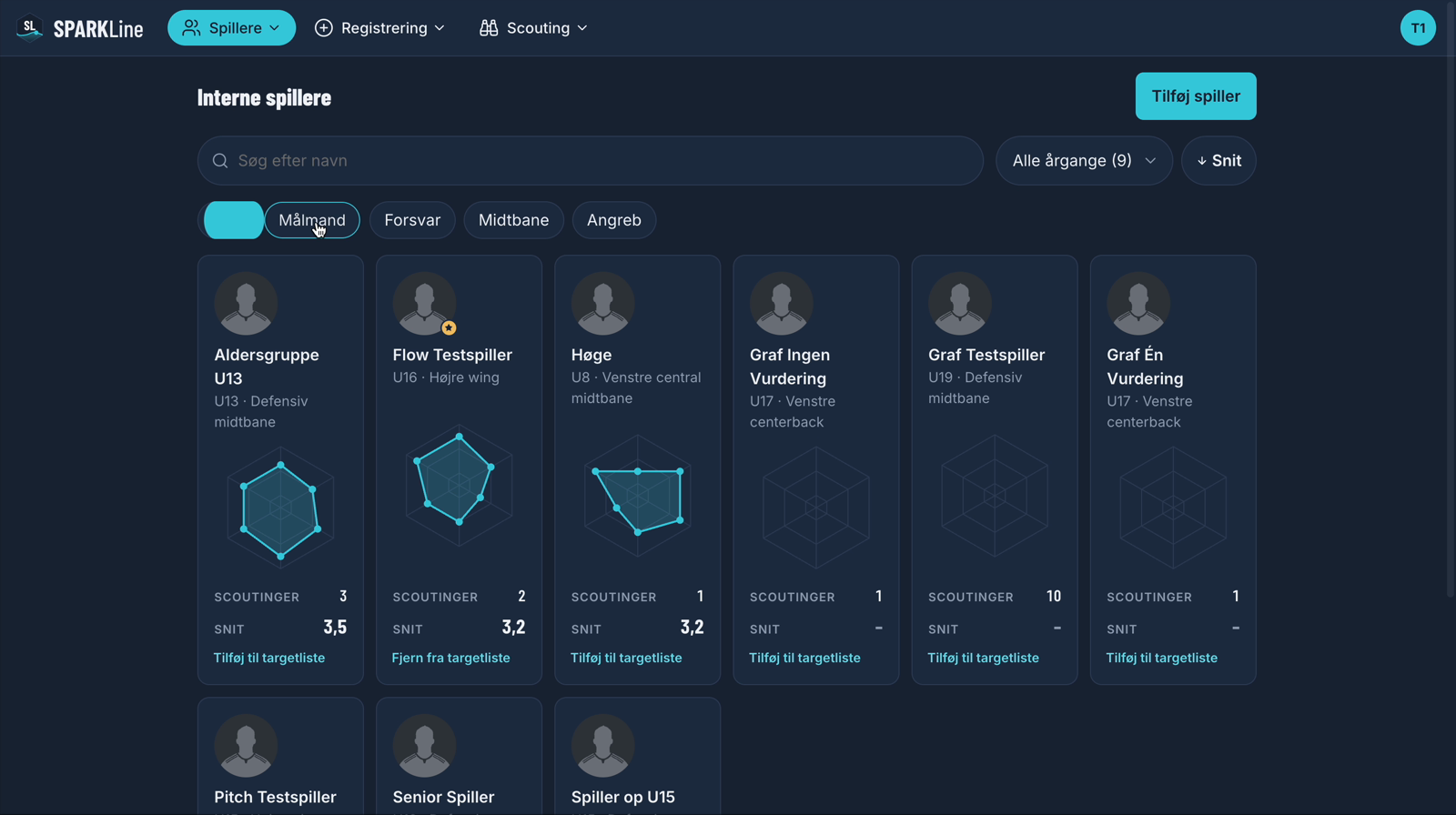Add Høge to targetliste
Image resolution: width=1456 pixels, height=815 pixels.
[x=626, y=658]
